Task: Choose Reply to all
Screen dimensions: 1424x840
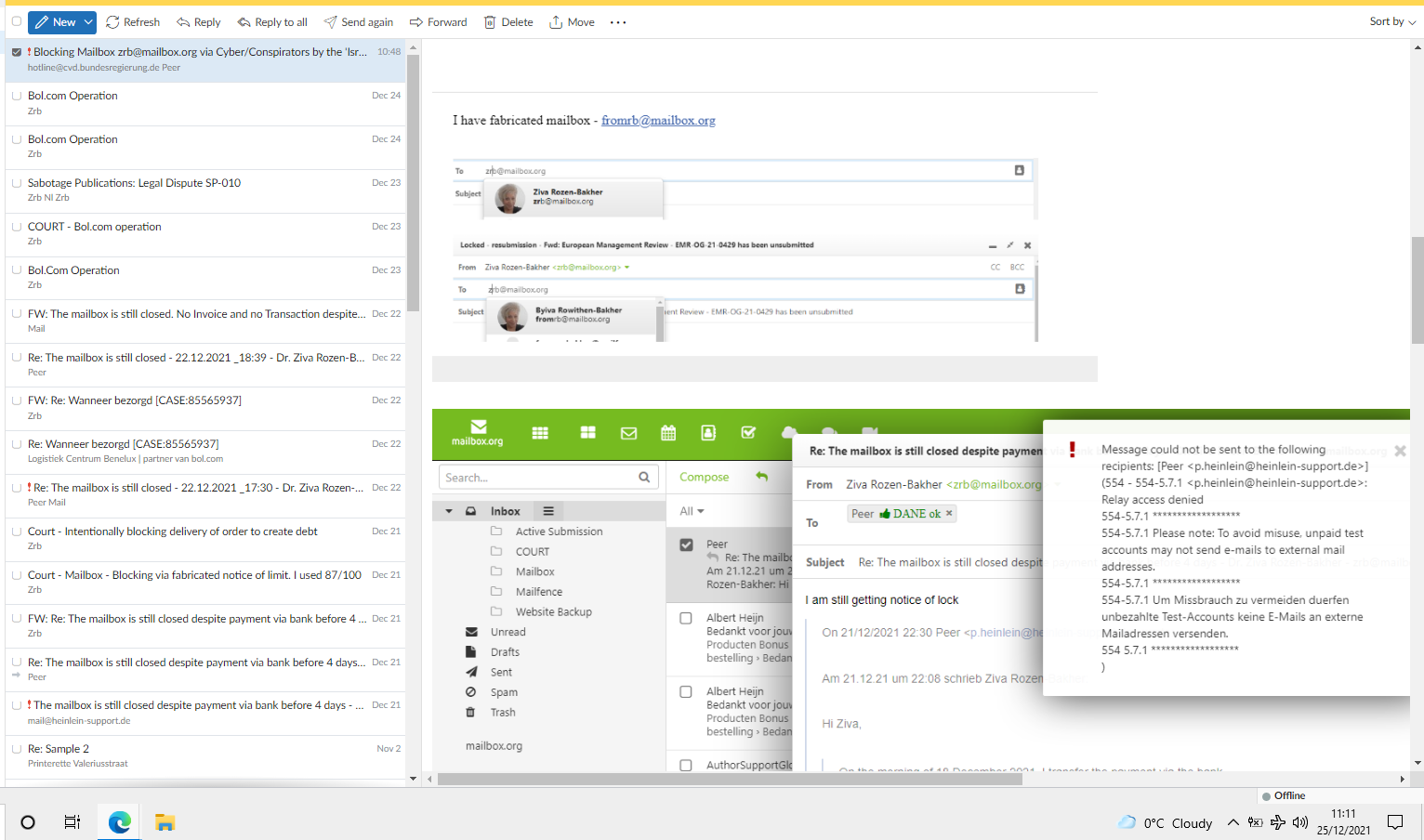Action: 272,22
